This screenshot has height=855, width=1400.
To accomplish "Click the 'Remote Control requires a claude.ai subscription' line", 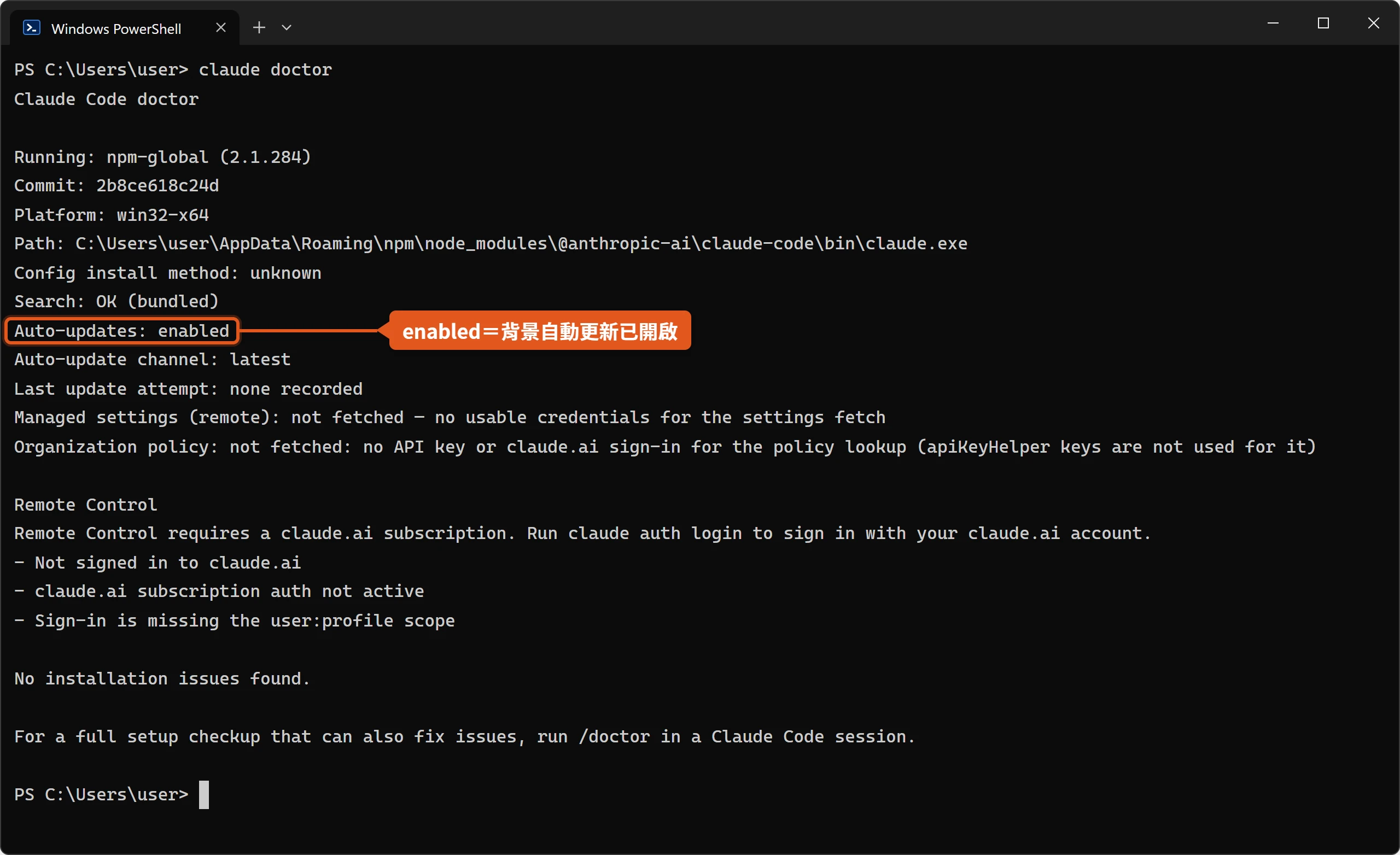I will (582, 534).
